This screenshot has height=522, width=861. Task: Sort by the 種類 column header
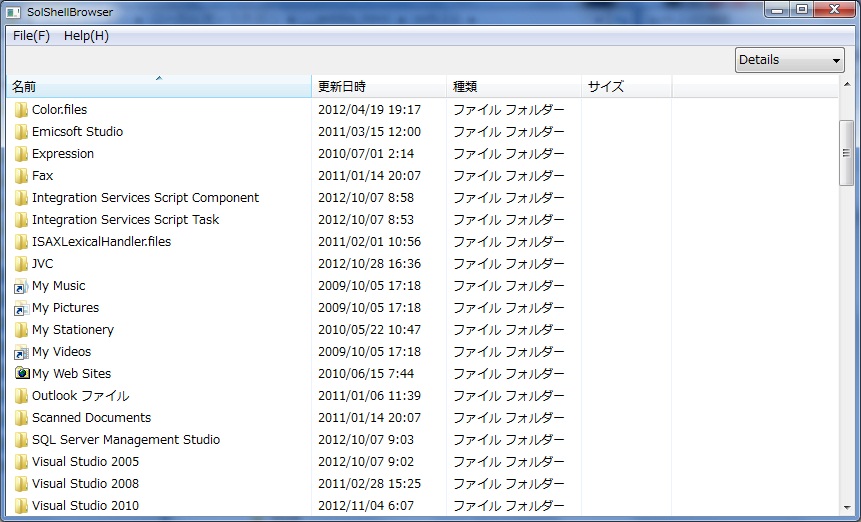514,86
